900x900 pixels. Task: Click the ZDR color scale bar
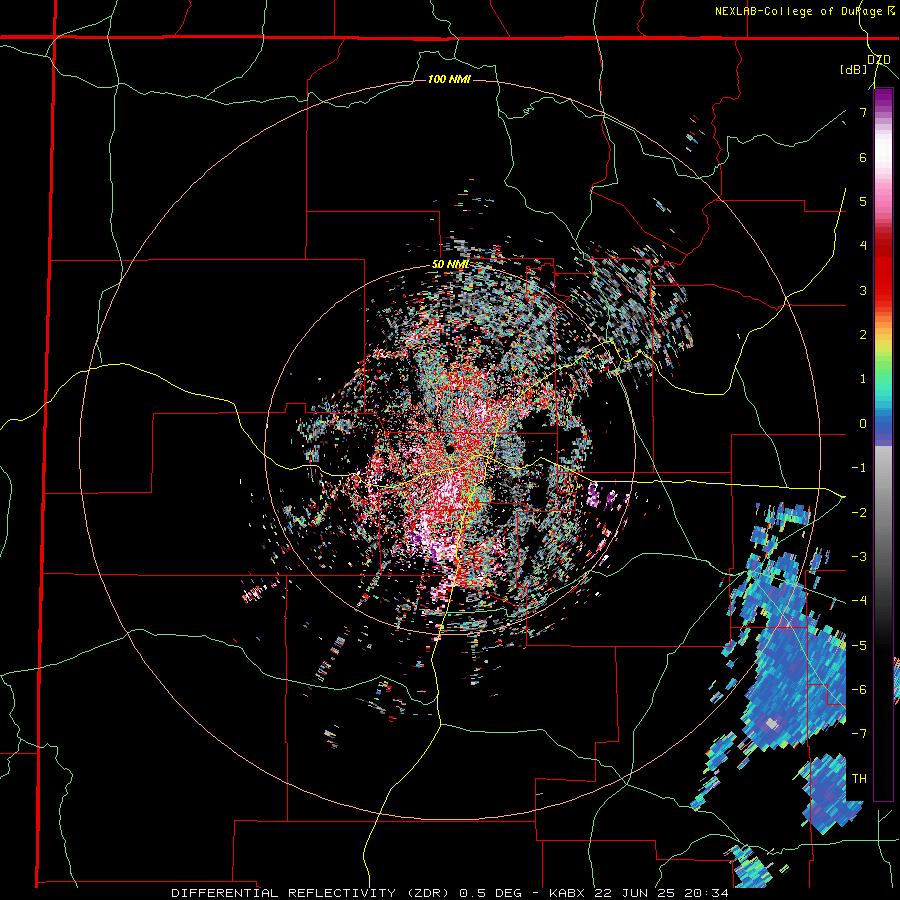click(x=883, y=445)
